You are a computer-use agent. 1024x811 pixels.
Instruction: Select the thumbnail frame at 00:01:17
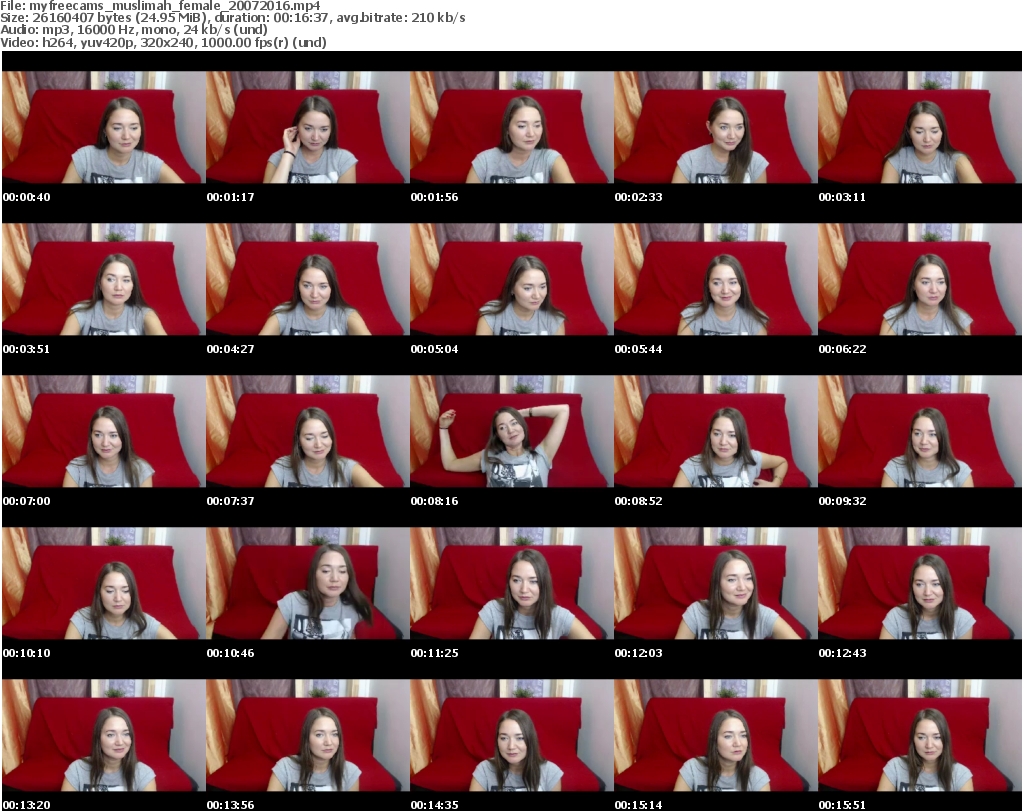(x=308, y=127)
